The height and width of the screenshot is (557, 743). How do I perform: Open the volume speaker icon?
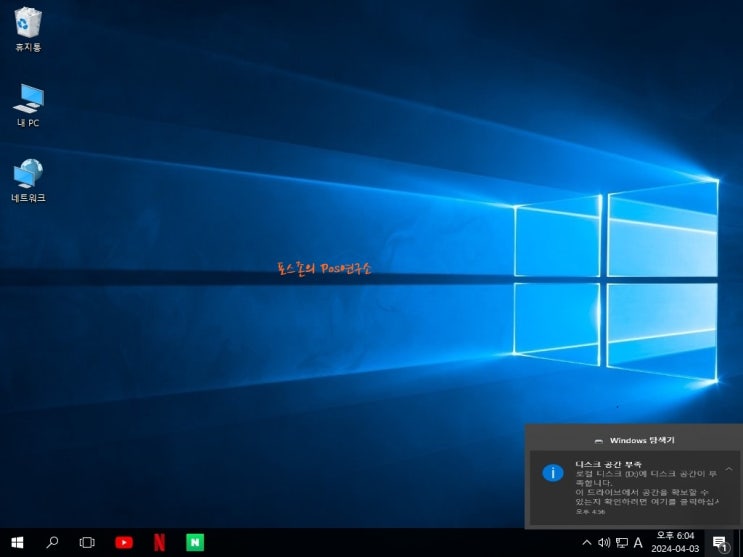pos(604,542)
